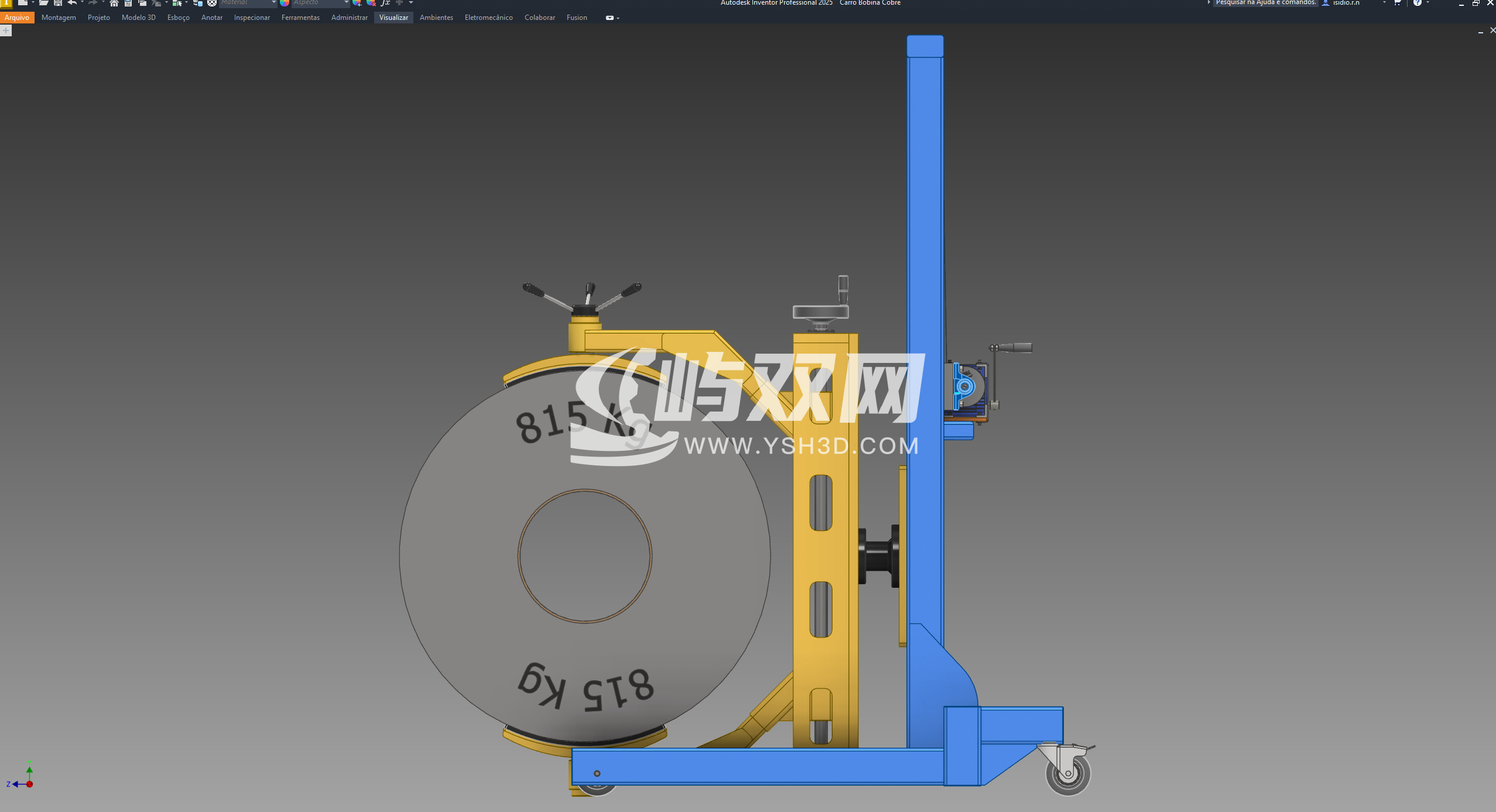This screenshot has height=812, width=1496.
Task: Select the gray handwheel above the yellow frame
Action: click(x=820, y=312)
